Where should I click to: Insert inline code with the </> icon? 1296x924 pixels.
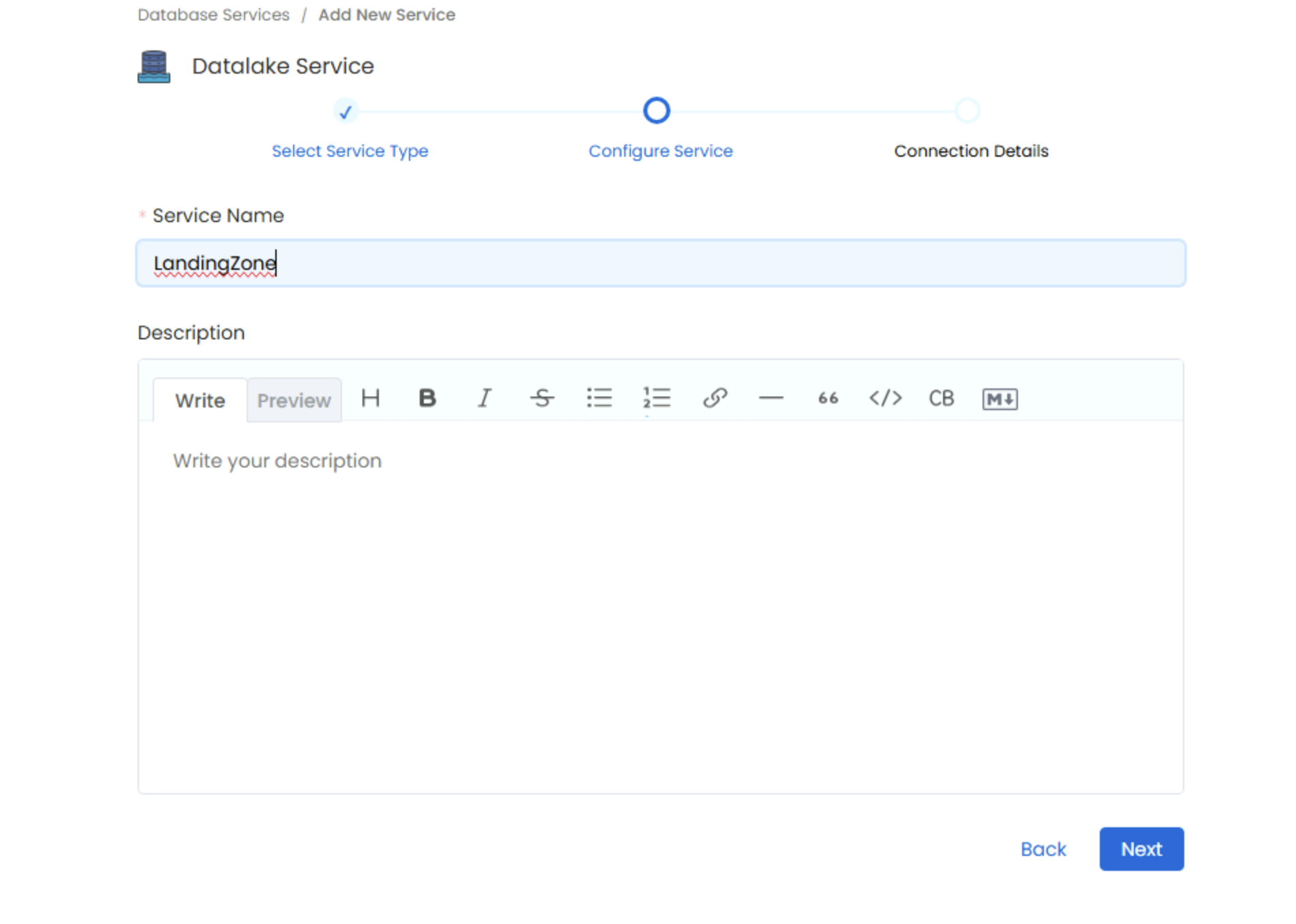tap(886, 398)
